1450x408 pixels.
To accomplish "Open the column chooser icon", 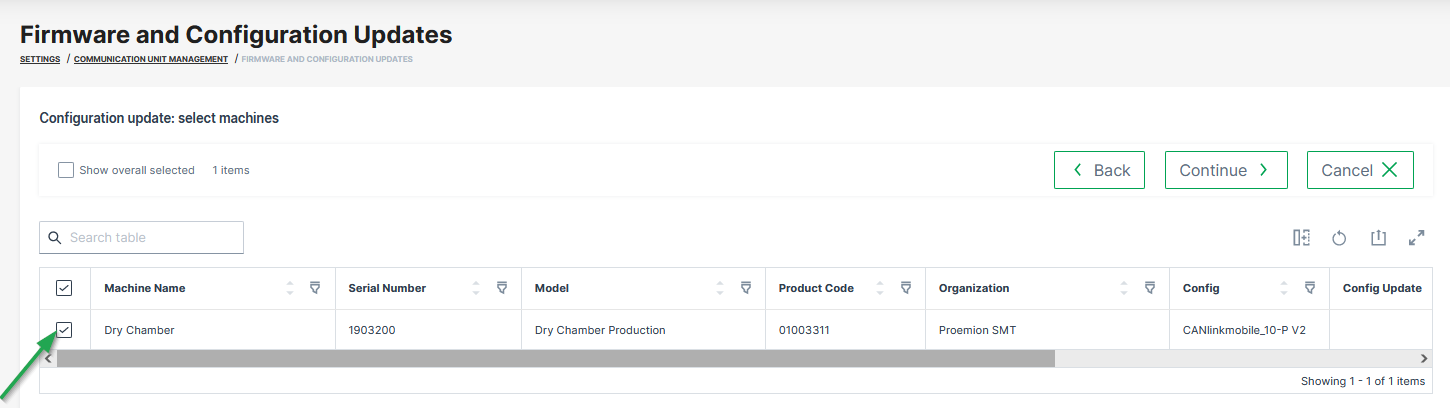I will pos(1301,238).
